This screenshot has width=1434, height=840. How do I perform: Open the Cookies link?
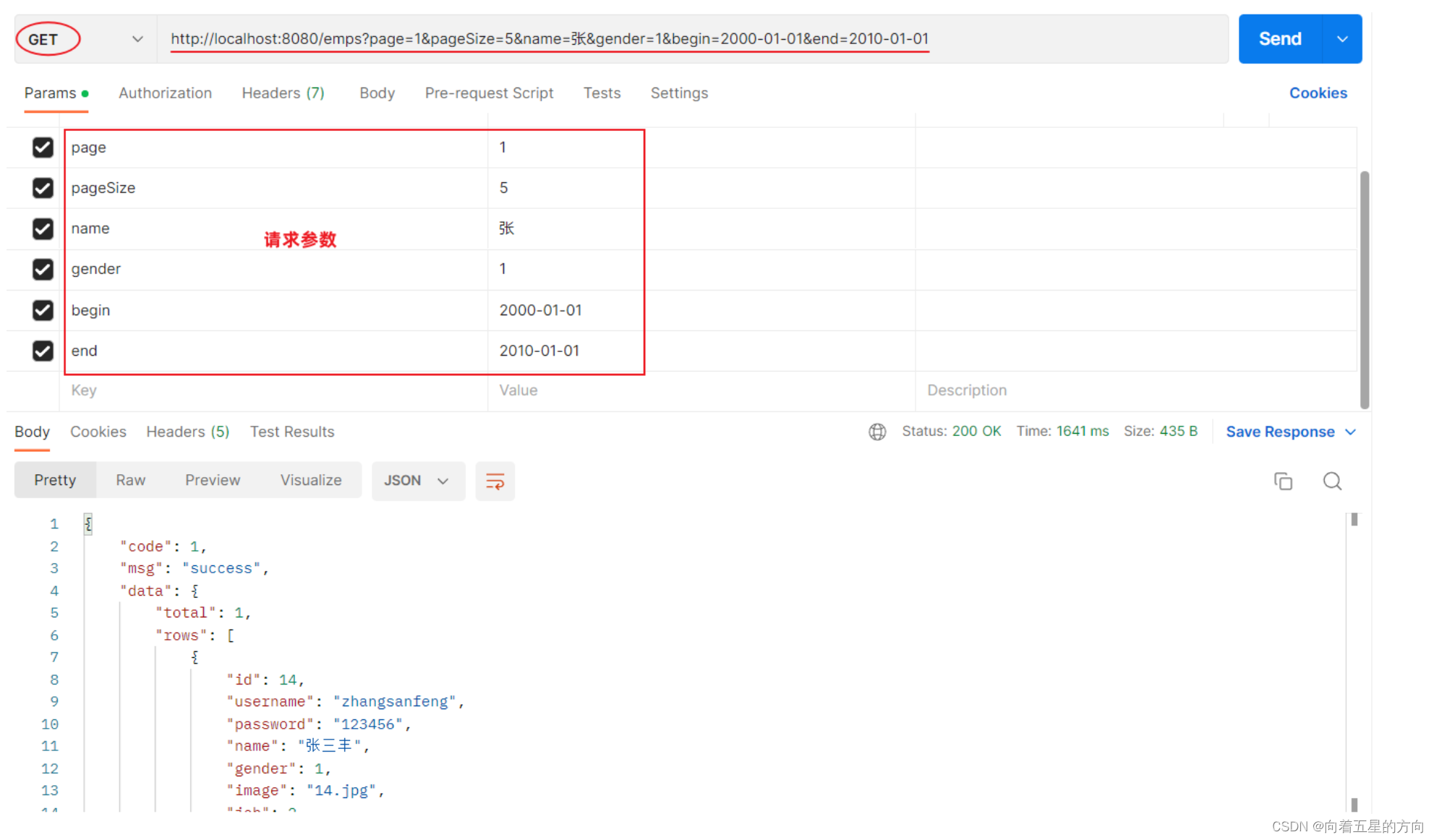pyautogui.click(x=1318, y=93)
